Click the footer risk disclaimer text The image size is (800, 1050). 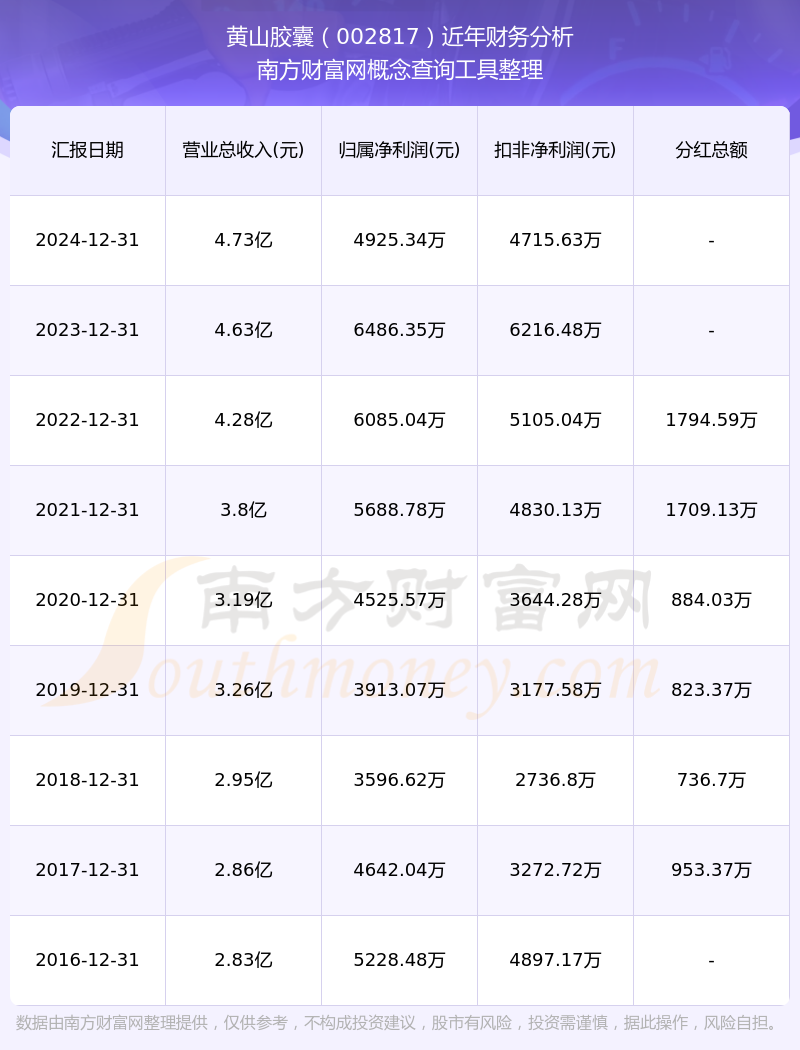click(x=399, y=1023)
